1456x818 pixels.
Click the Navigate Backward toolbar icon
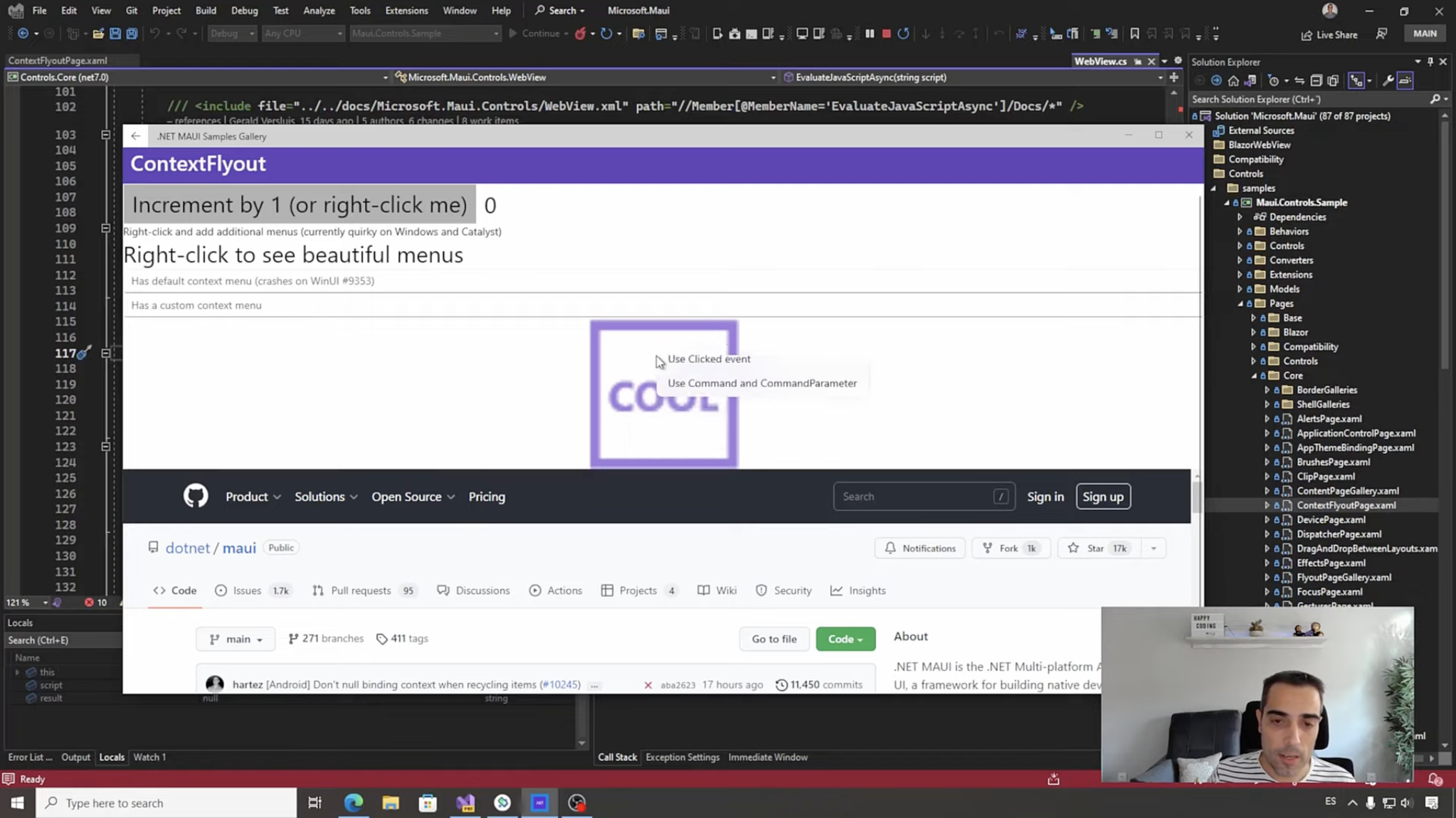23,33
